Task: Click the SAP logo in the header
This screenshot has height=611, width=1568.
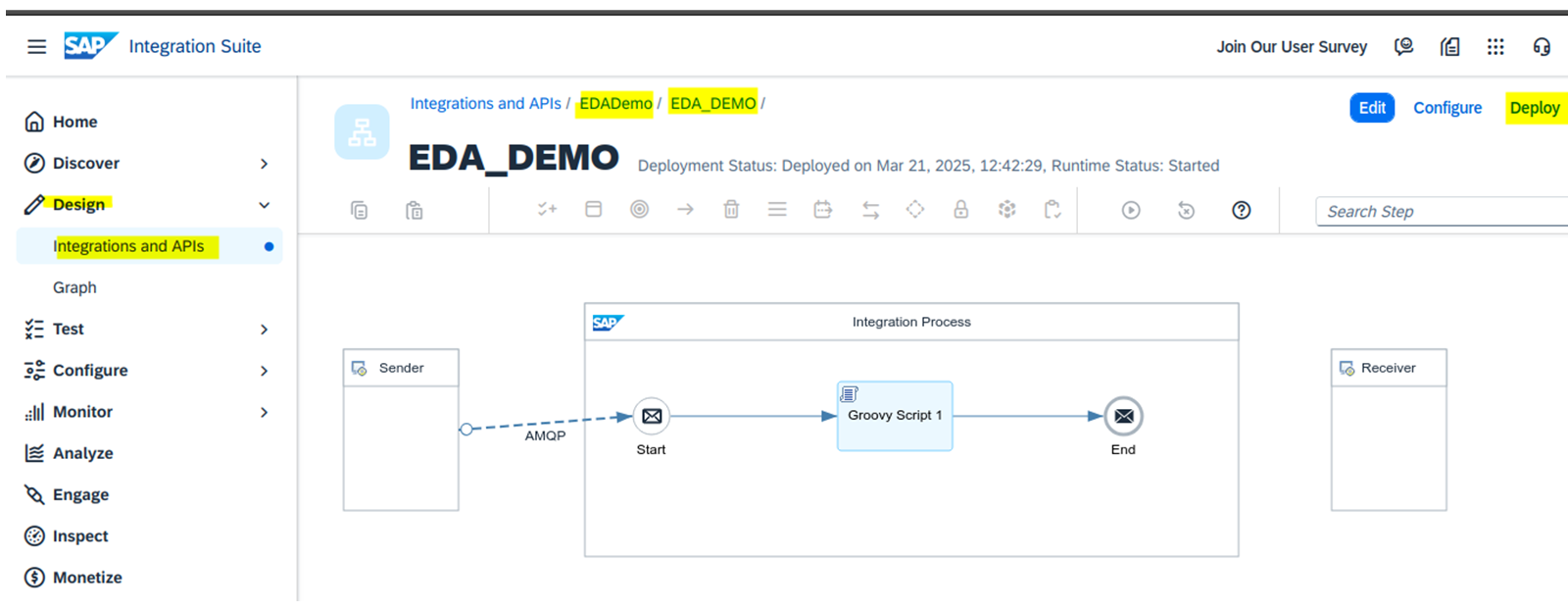Action: (x=90, y=46)
